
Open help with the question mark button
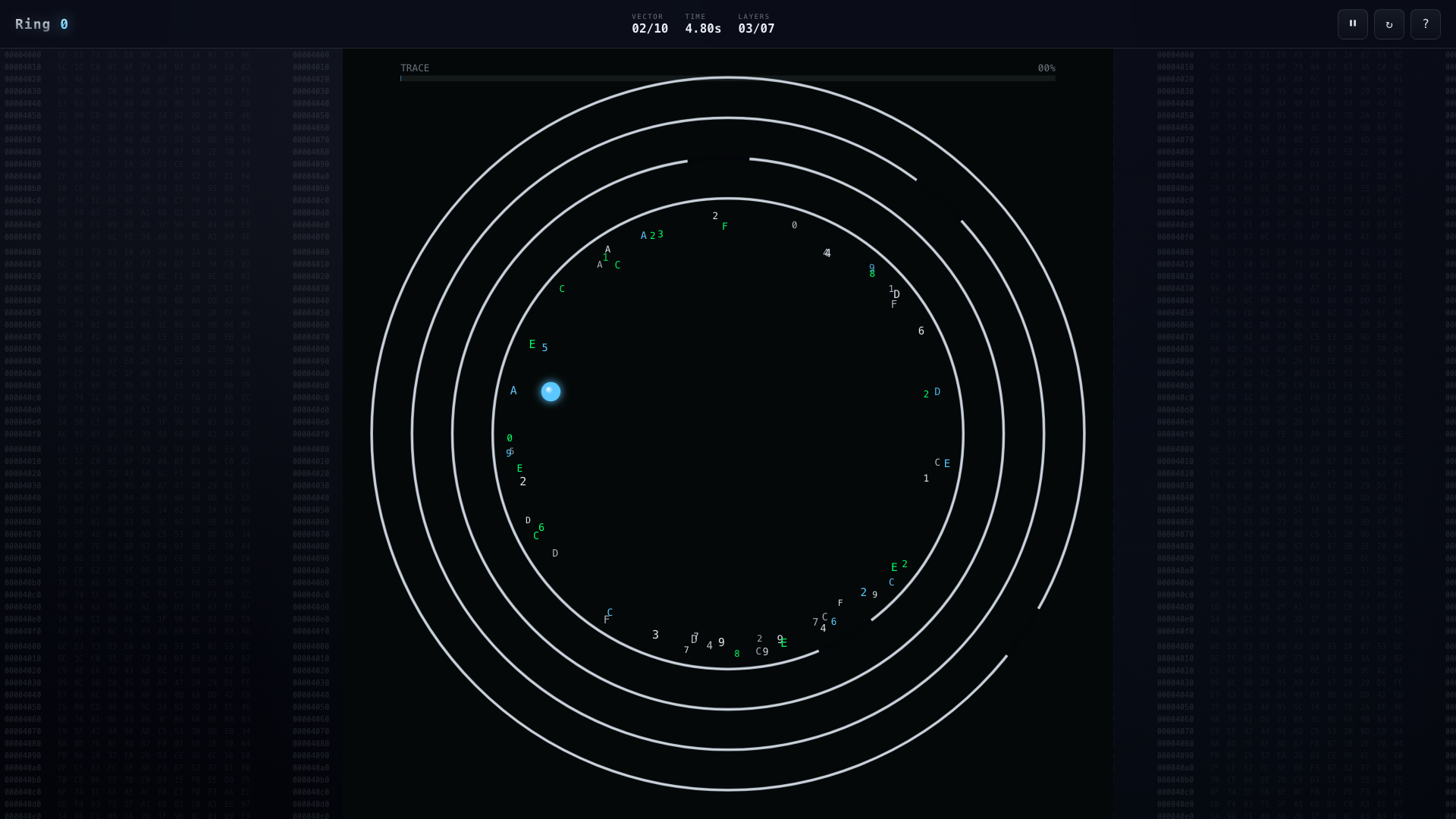1425,24
